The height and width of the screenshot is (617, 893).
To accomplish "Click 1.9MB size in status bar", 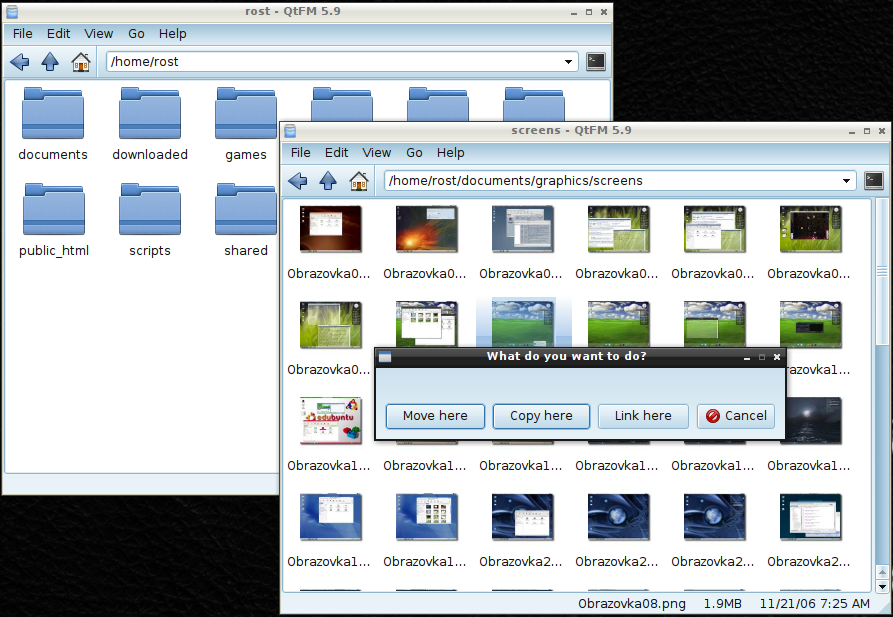I will 722,604.
